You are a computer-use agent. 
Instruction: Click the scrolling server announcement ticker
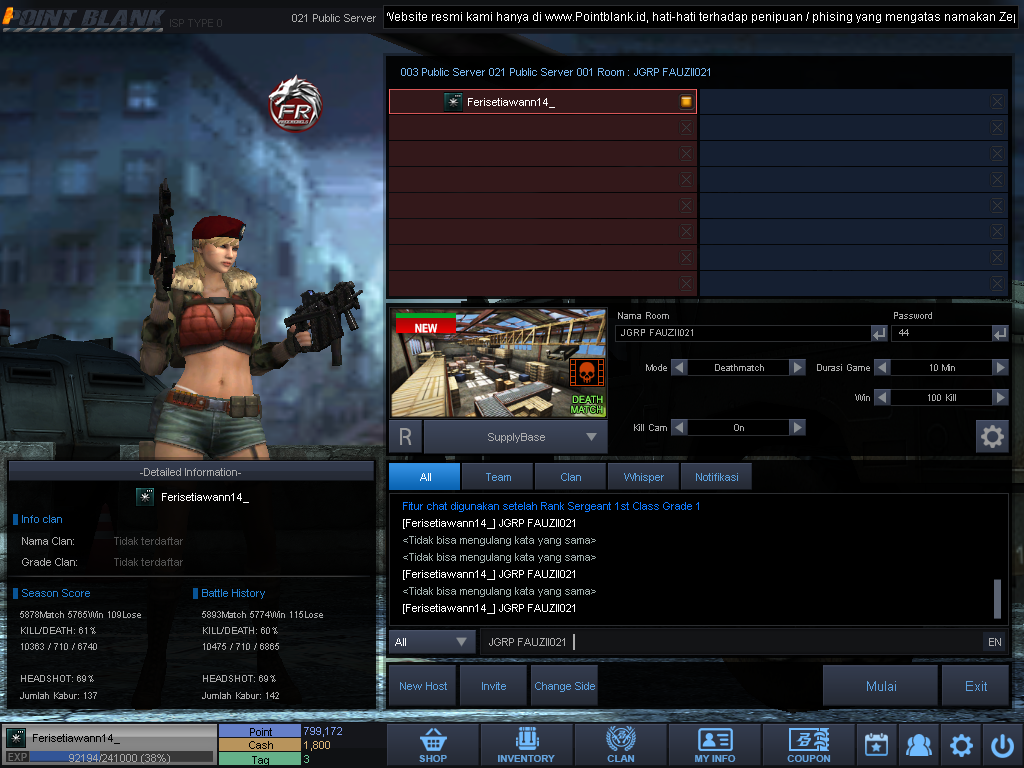click(x=700, y=17)
